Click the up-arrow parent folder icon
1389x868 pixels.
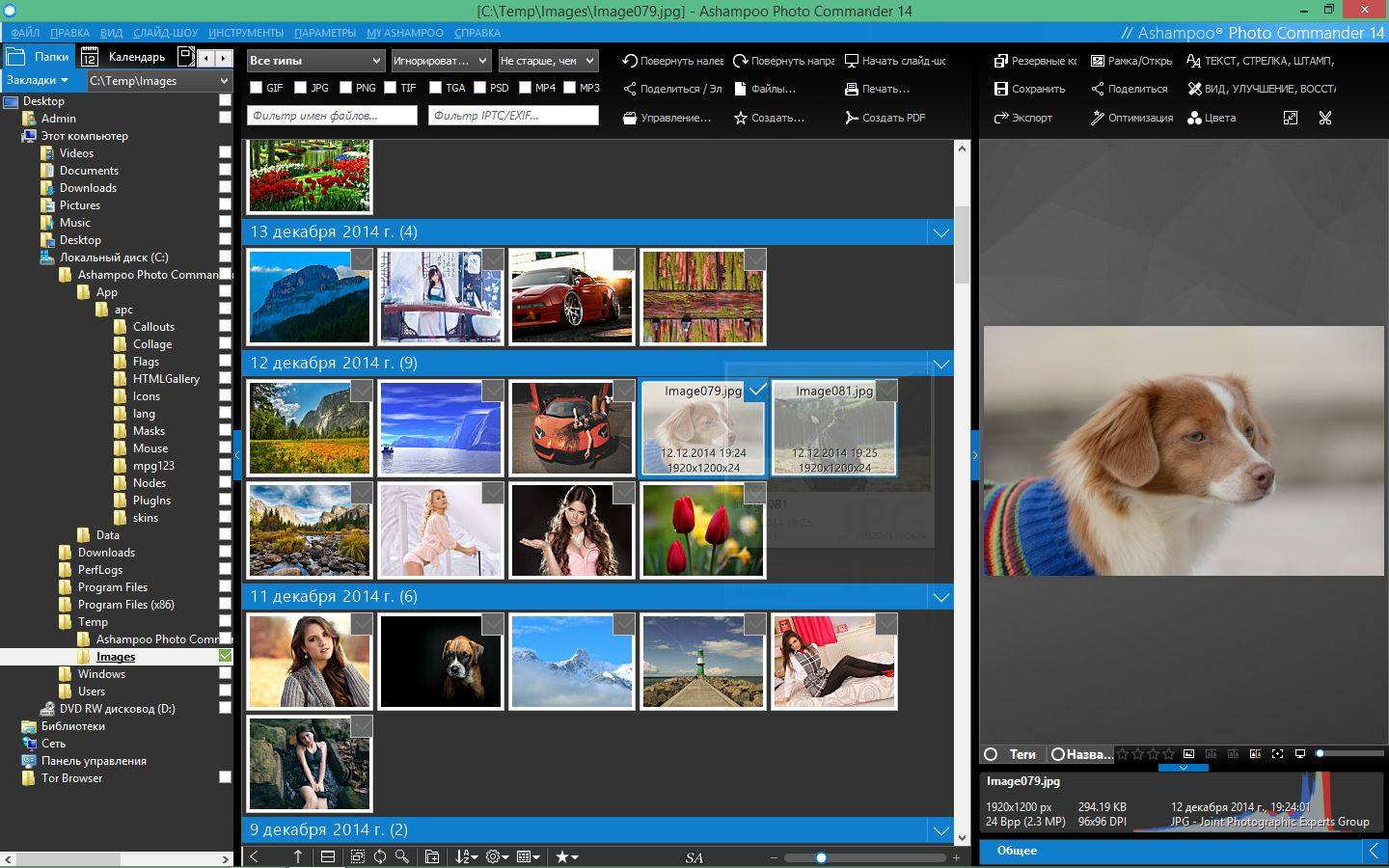click(x=298, y=856)
